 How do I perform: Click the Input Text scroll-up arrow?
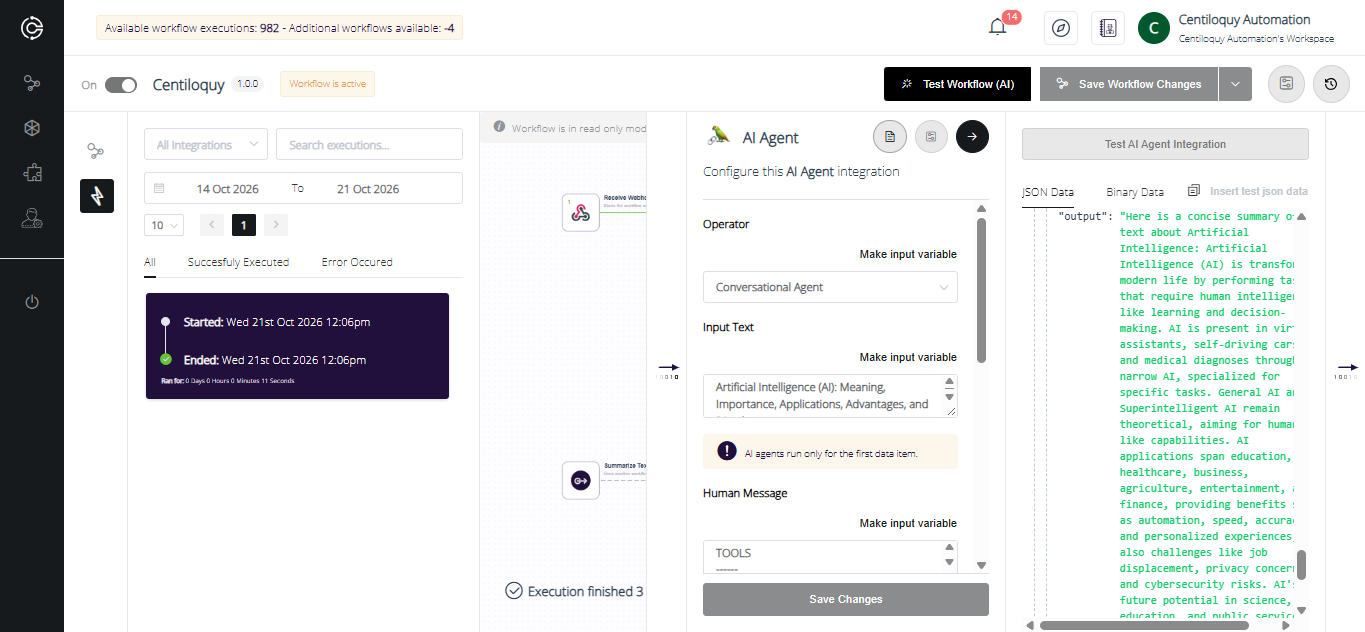(x=948, y=383)
